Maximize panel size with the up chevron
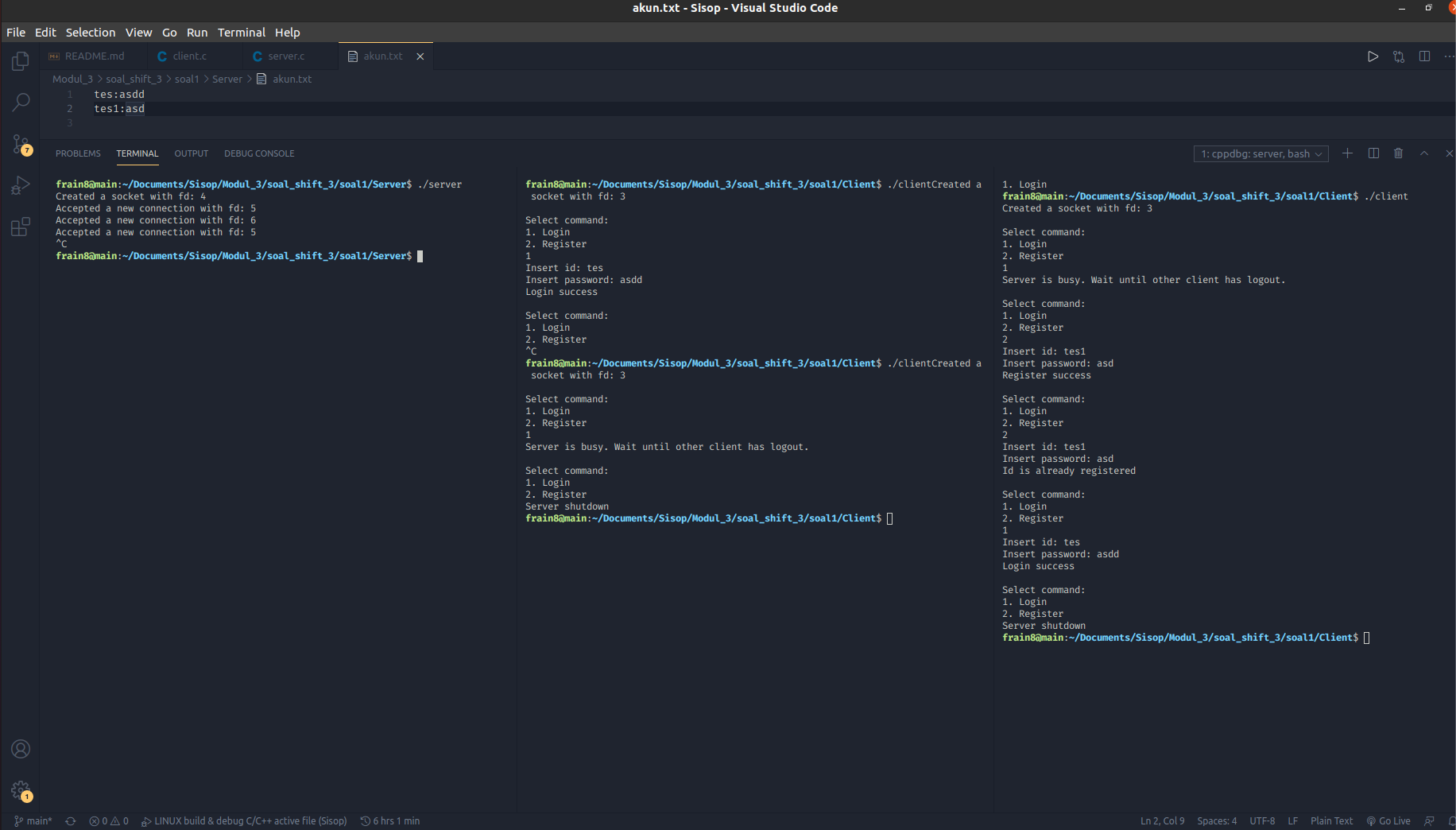Image resolution: width=1456 pixels, height=830 pixels. pos(1424,153)
